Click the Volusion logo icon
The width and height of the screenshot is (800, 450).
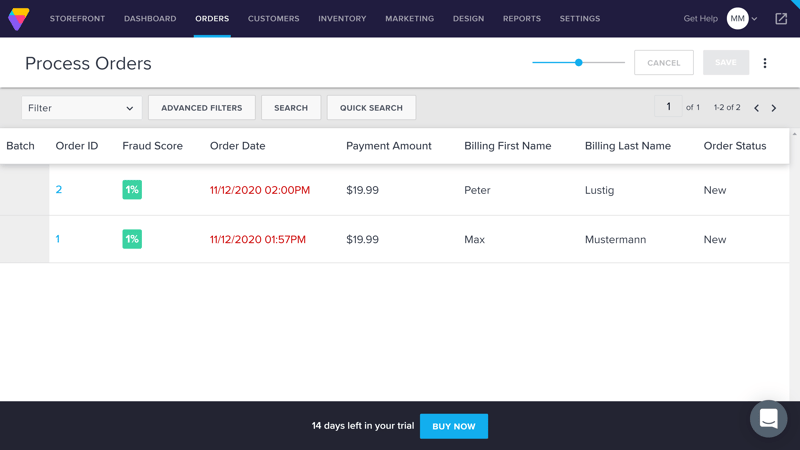point(18,18)
